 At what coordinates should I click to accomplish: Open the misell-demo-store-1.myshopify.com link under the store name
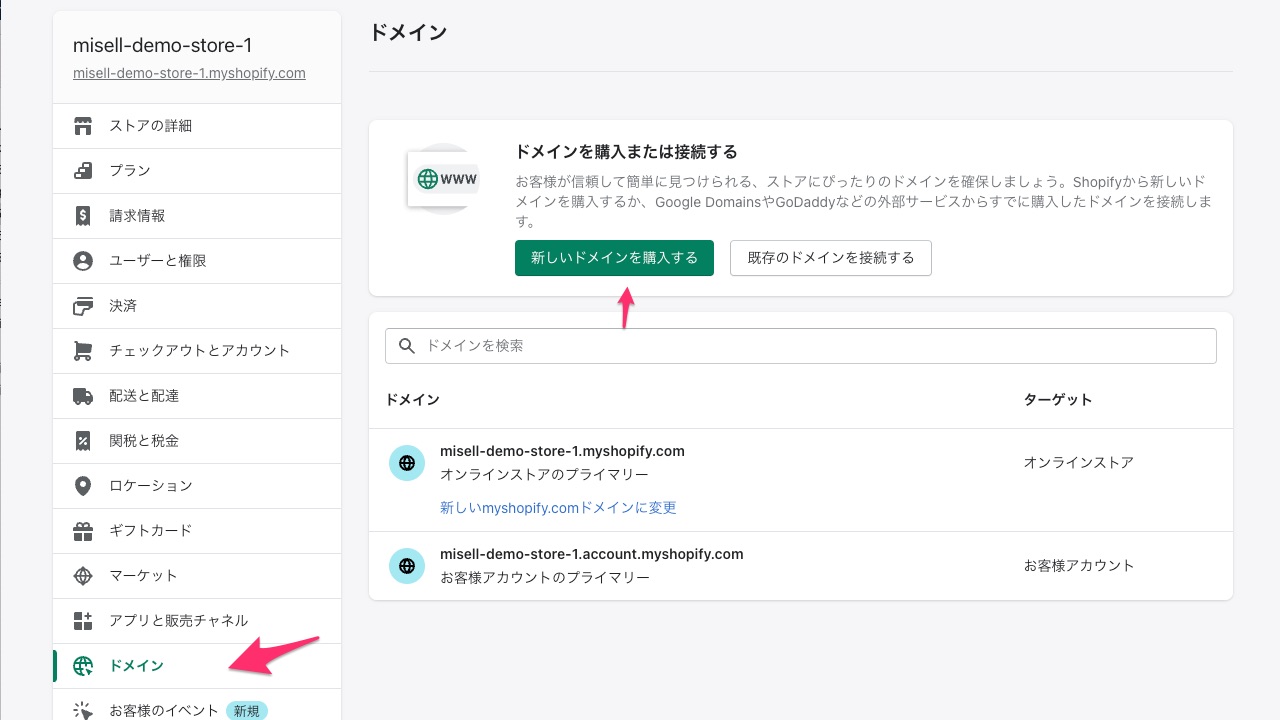pos(189,73)
